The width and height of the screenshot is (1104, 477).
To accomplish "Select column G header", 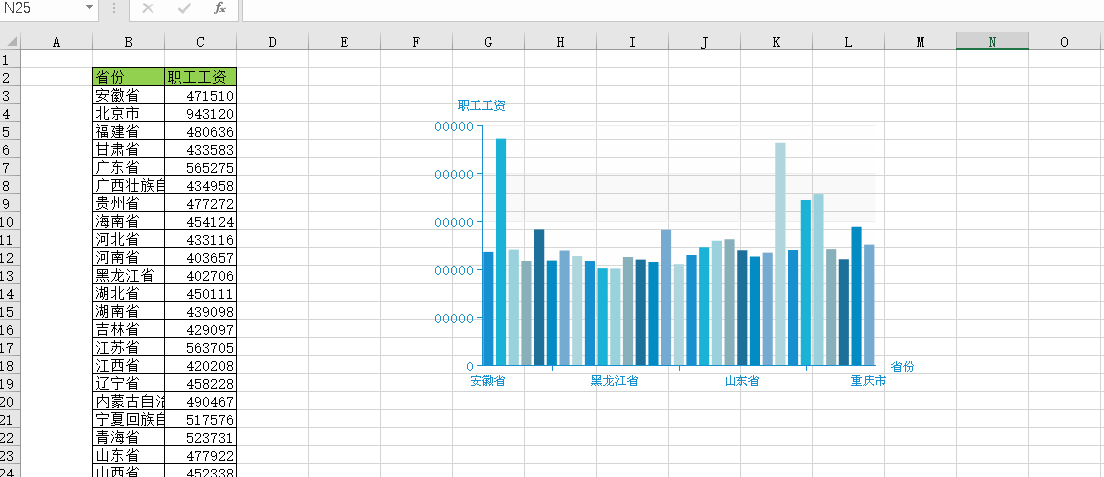I will (489, 42).
